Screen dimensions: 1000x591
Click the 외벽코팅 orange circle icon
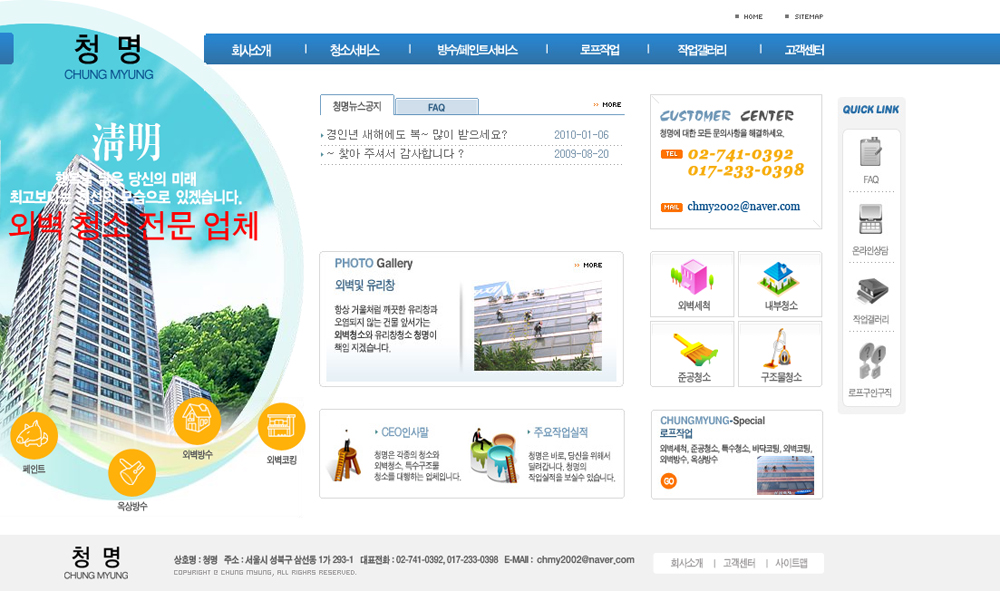(x=281, y=427)
